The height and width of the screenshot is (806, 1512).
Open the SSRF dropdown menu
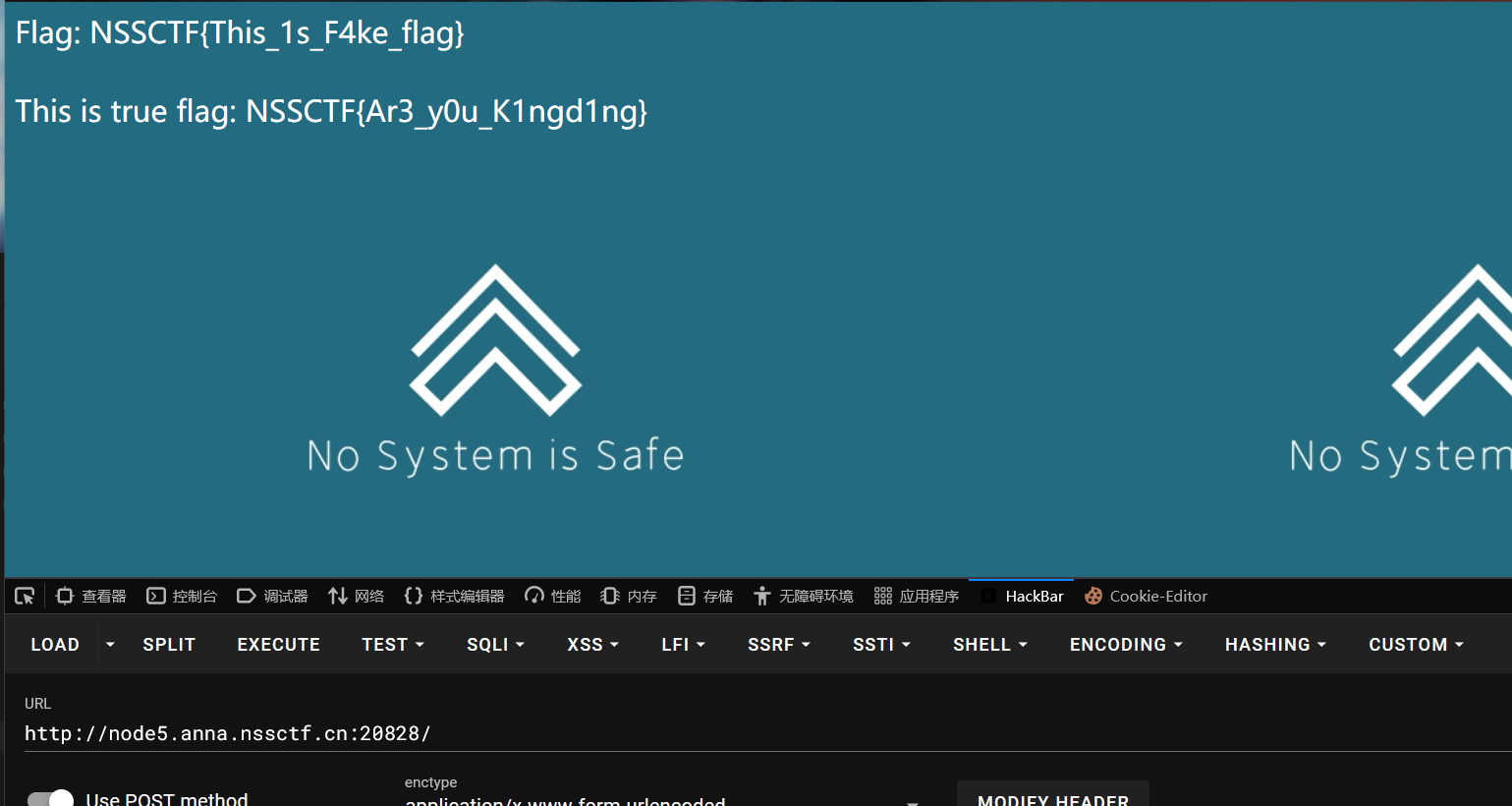point(779,645)
